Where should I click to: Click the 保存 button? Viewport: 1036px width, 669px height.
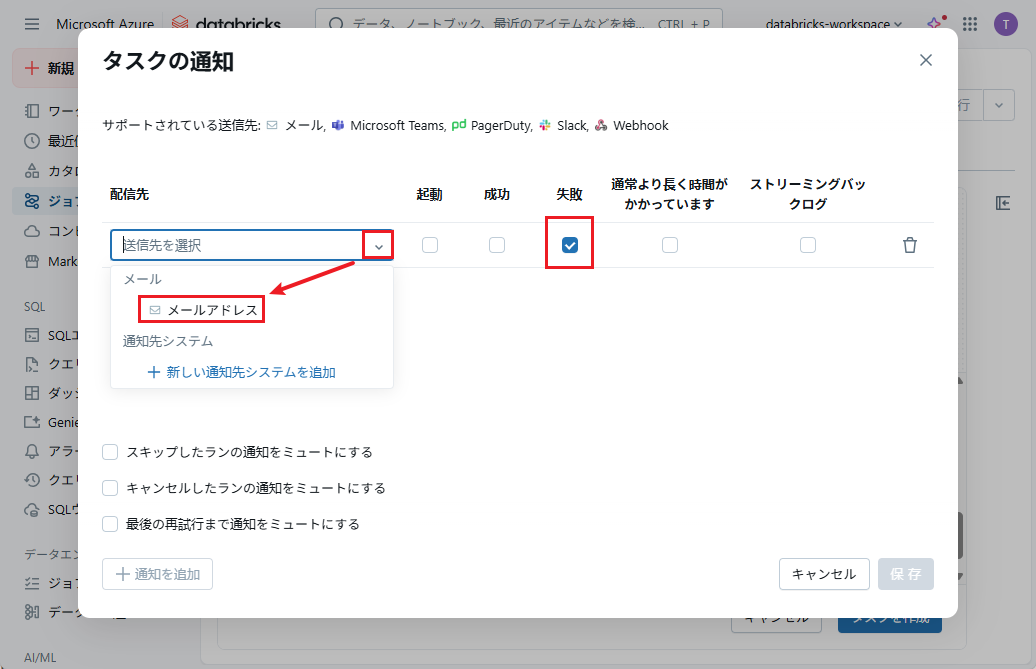tap(906, 574)
